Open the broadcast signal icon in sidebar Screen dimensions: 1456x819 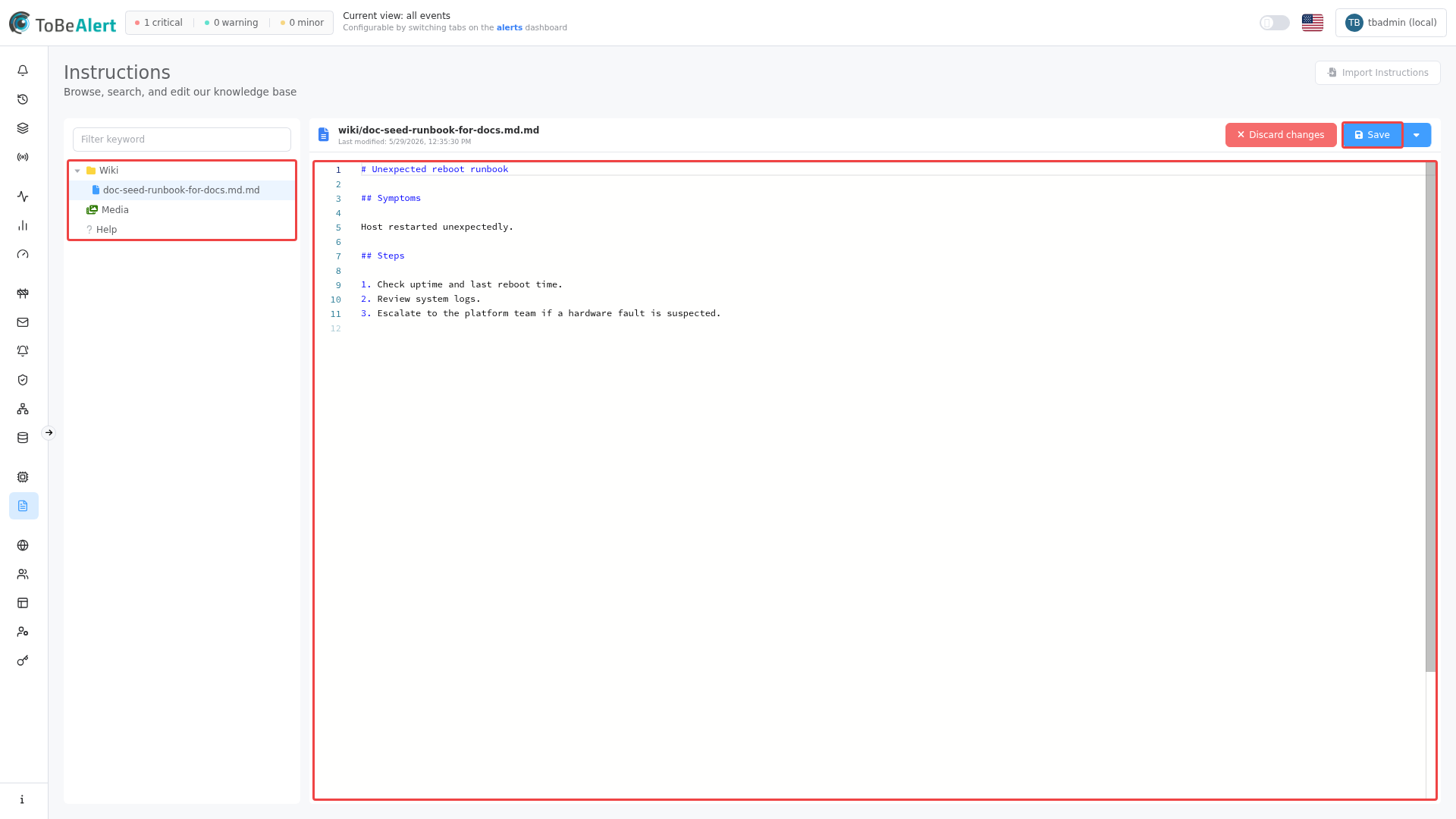click(x=23, y=157)
